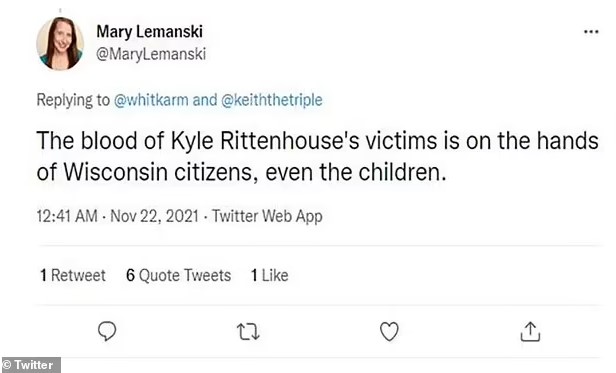Click the © Twitter watermark label
The image size is (616, 373).
point(31,365)
